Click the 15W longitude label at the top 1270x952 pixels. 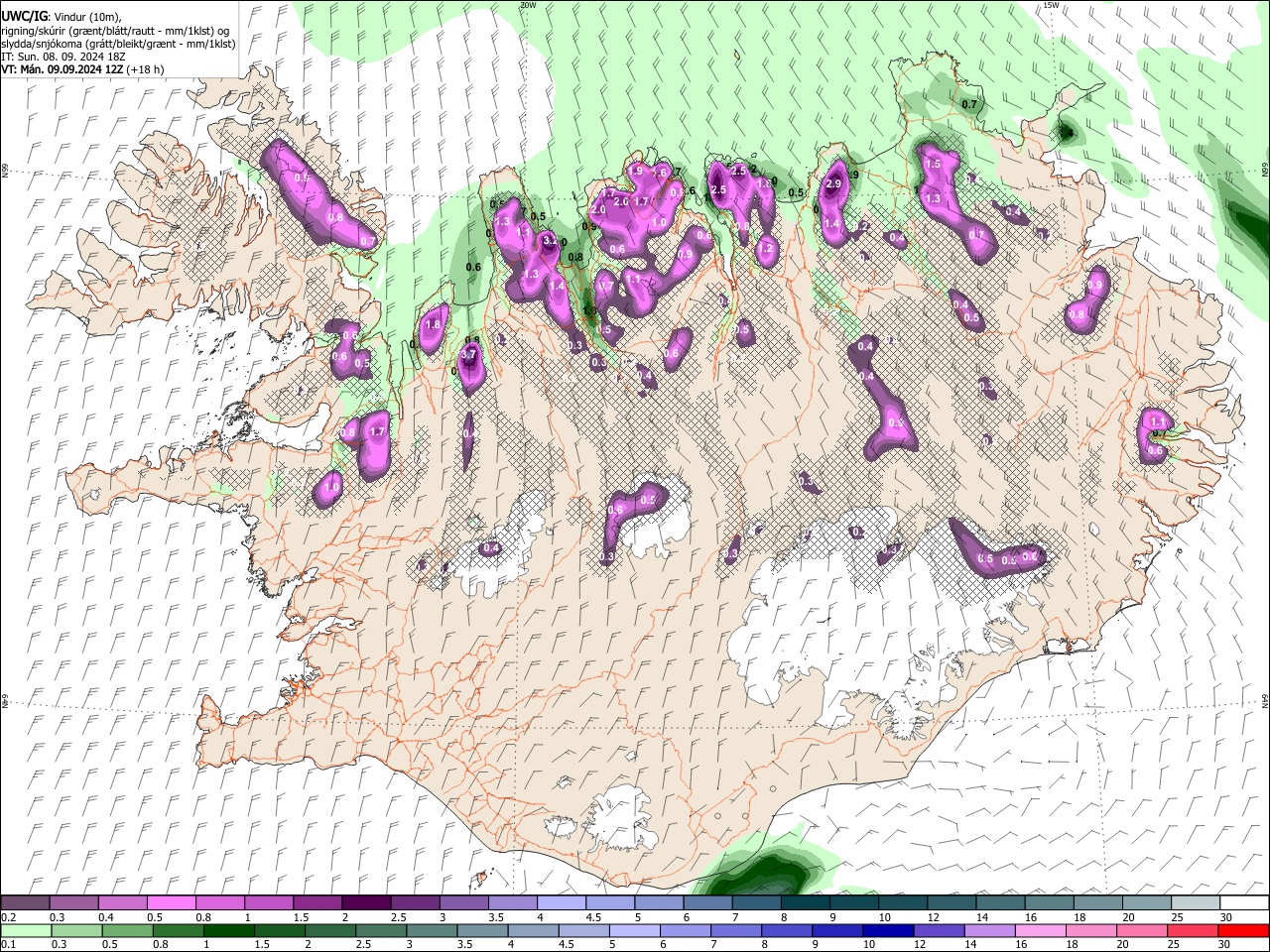(1051, 5)
